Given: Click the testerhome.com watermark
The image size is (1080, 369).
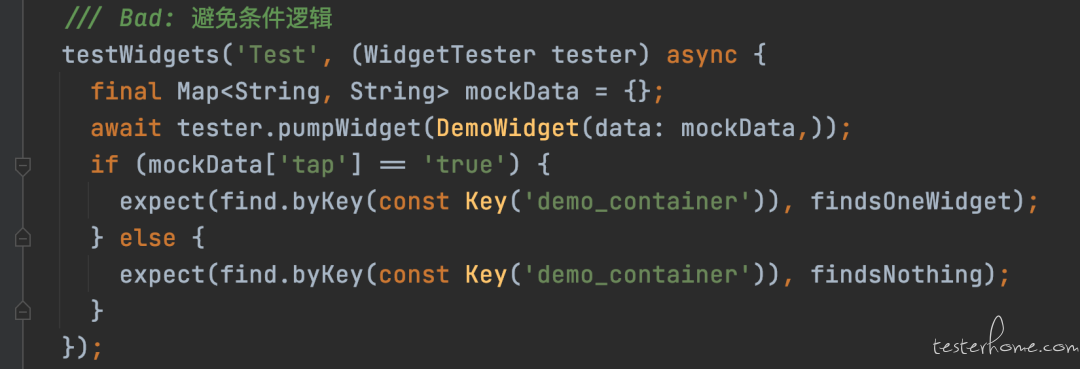Looking at the screenshot, I should coord(1004,345).
